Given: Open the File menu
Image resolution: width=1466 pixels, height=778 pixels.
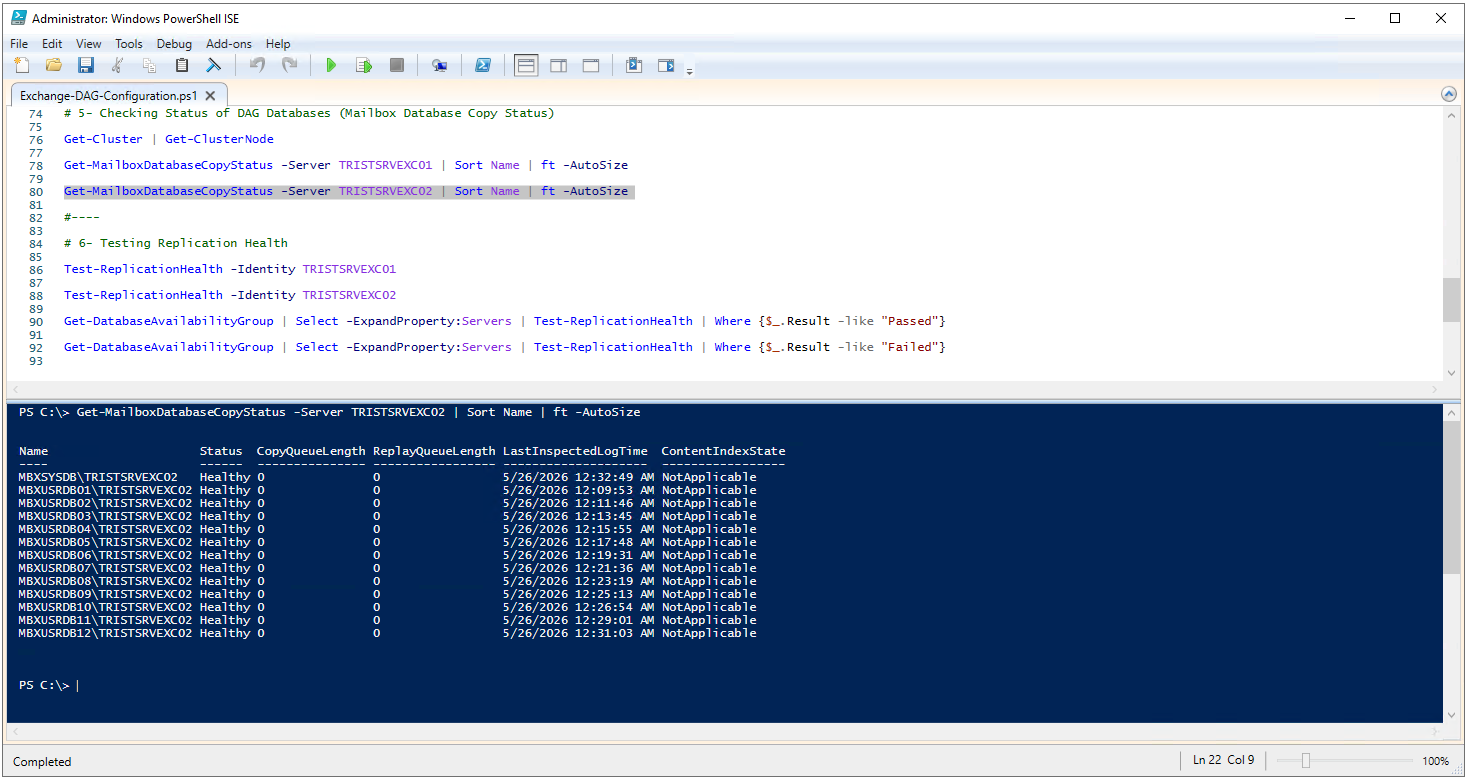Looking at the screenshot, I should (x=19, y=44).
